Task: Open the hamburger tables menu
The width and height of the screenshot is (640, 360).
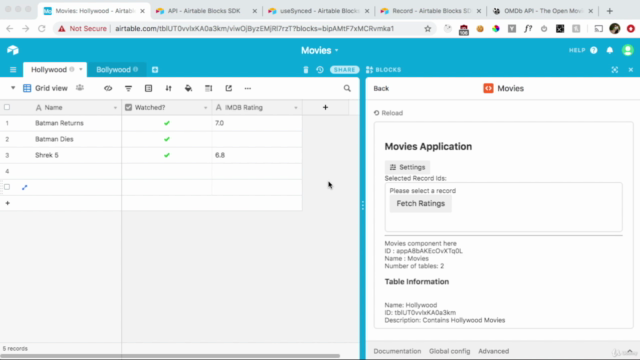Action: click(13, 70)
